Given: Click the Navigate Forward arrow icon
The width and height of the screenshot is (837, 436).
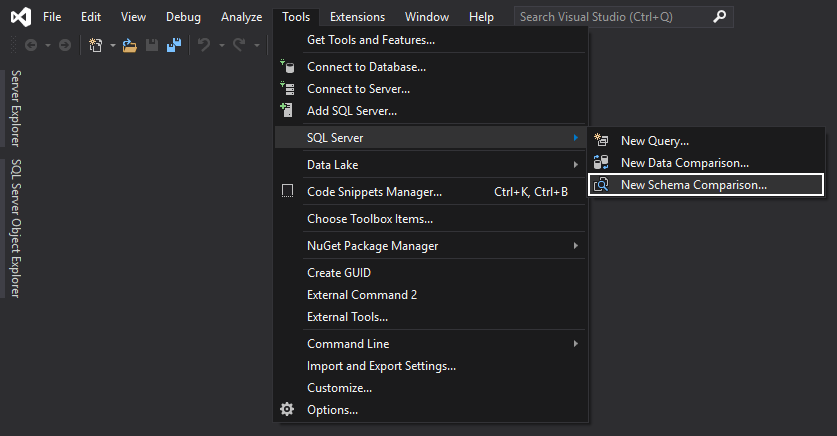Looking at the screenshot, I should point(65,45).
